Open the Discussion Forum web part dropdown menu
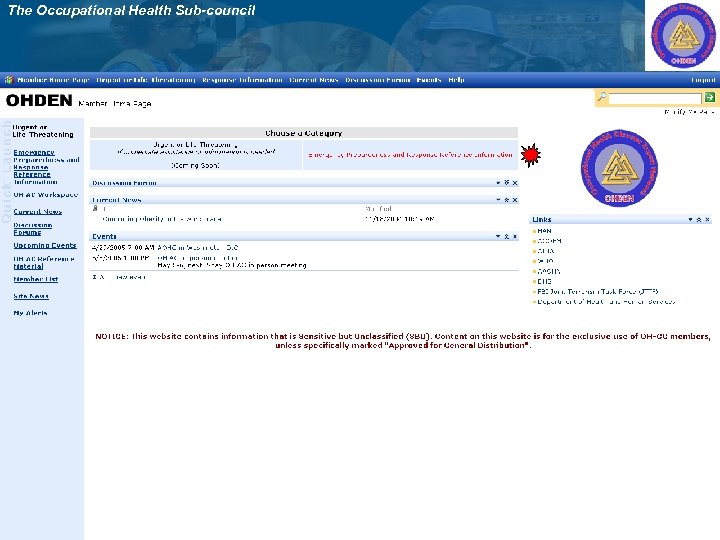This screenshot has height=540, width=720. [x=498, y=183]
